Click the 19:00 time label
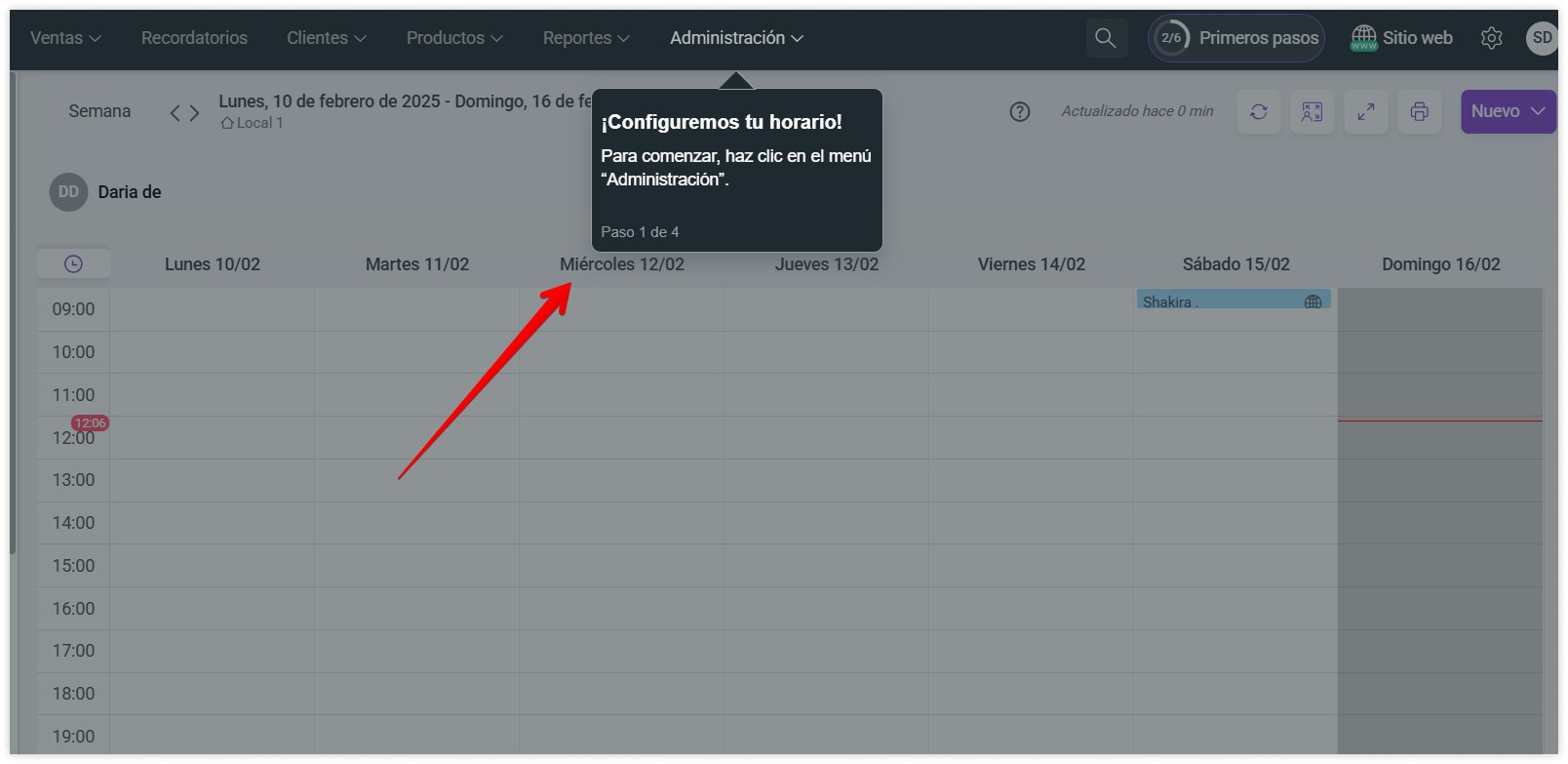Screen dimensions: 1568x764 73,737
